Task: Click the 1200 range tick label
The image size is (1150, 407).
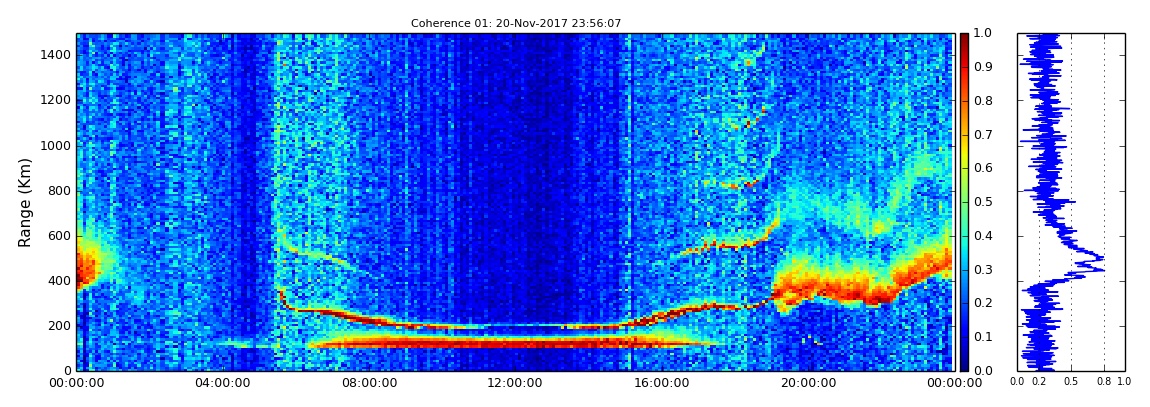Action: pyautogui.click(x=56, y=100)
